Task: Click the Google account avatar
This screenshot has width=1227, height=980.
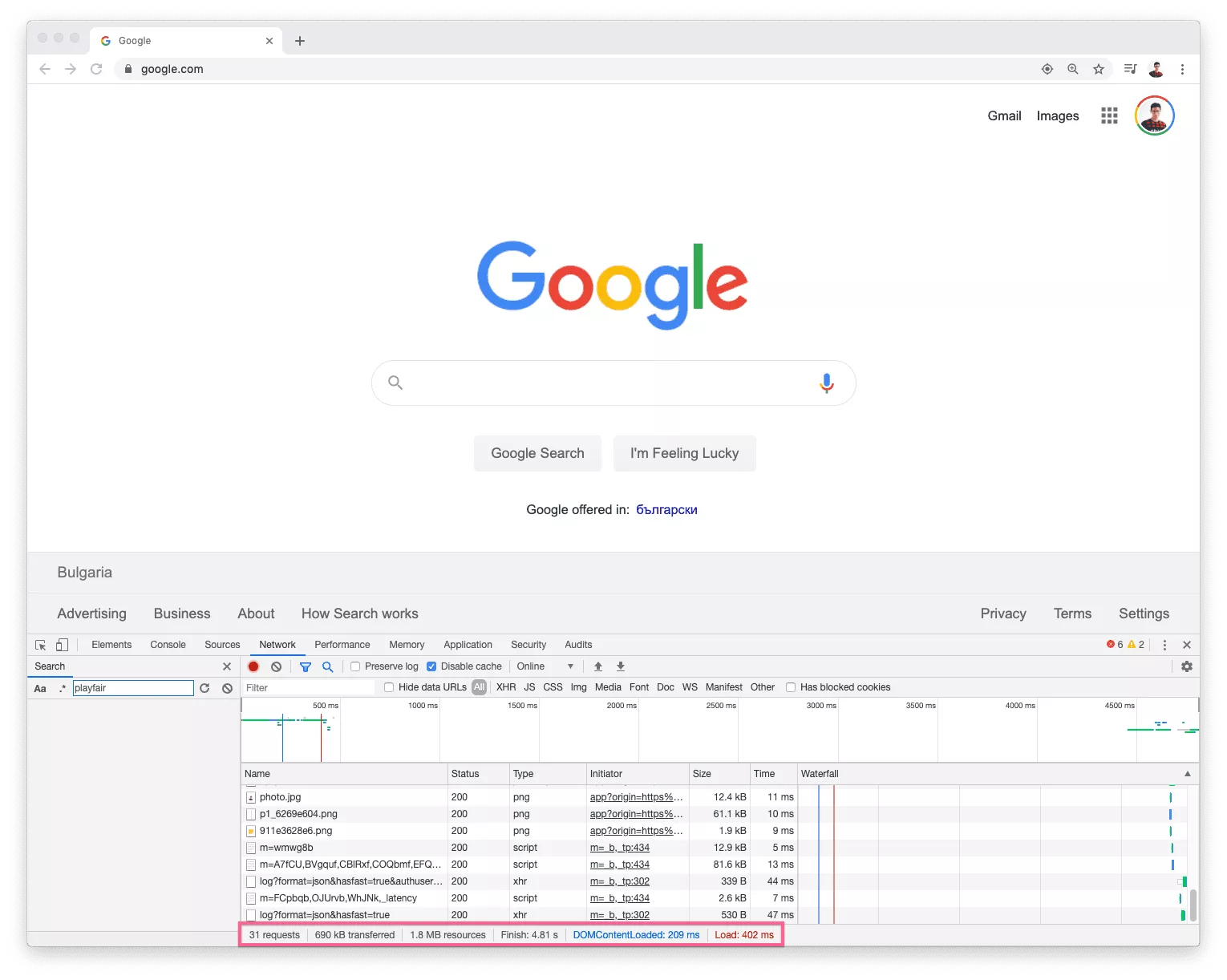Action: (x=1155, y=115)
